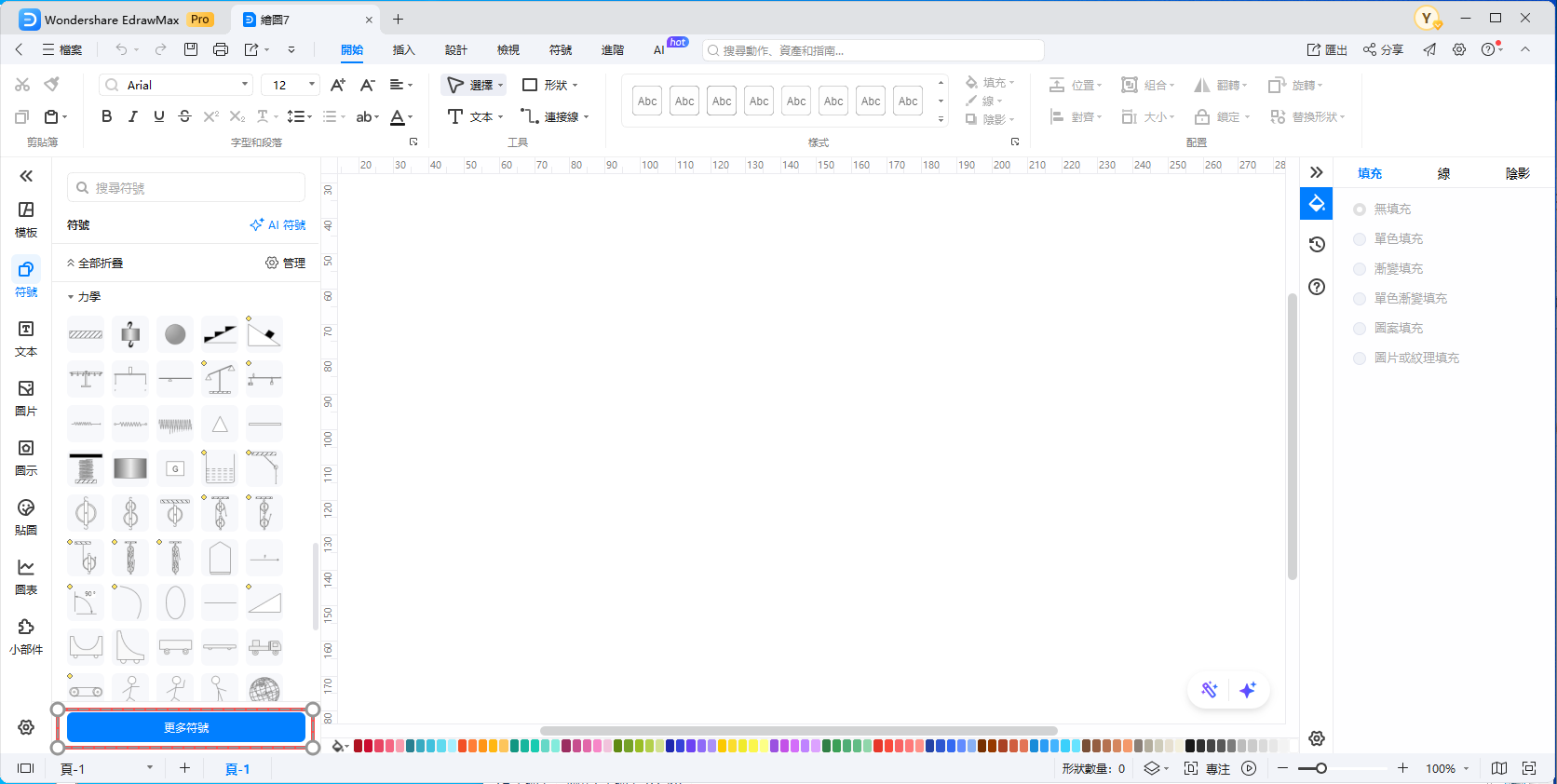Choose the 漸變填充 radio option
This screenshot has height=784, width=1557.
[x=1360, y=269]
